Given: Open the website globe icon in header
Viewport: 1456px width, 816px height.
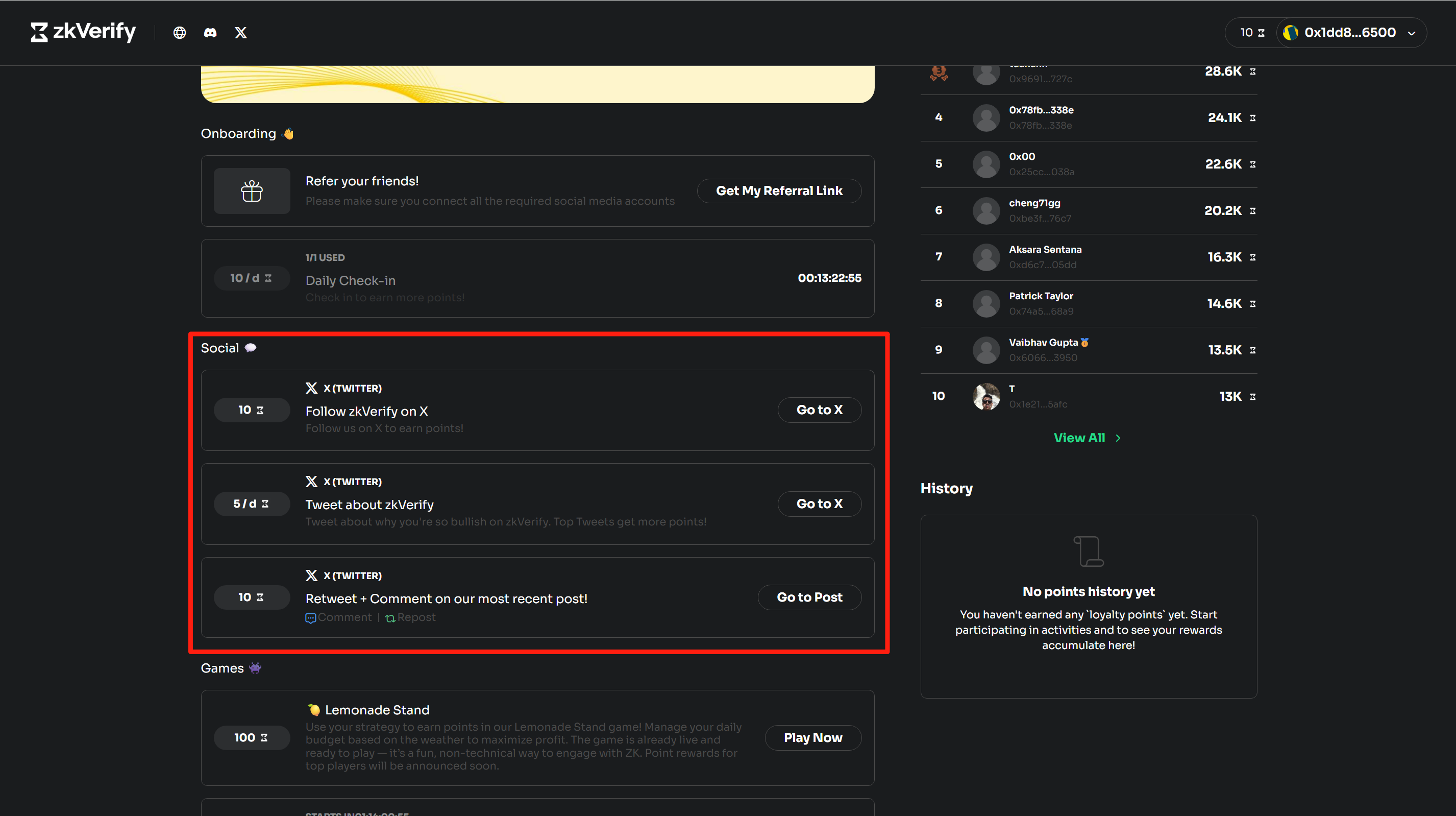Looking at the screenshot, I should pyautogui.click(x=179, y=33).
